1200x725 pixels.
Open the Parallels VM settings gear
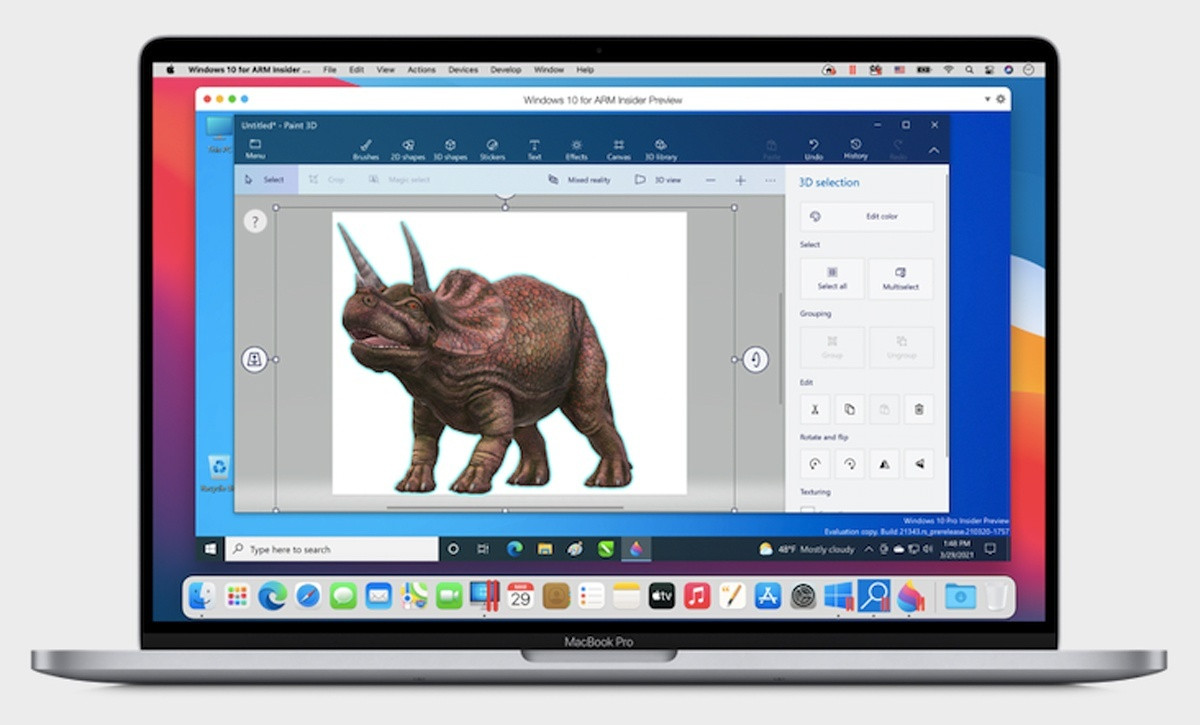pos(1001,100)
